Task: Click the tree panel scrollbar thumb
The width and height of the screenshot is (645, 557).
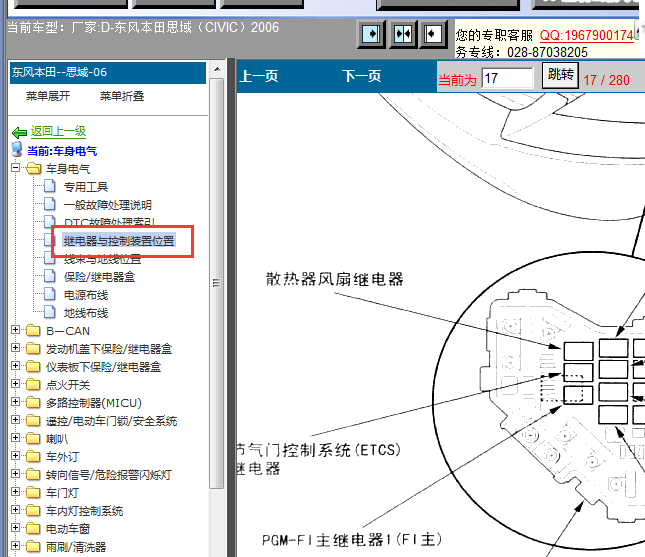Action: (217, 283)
